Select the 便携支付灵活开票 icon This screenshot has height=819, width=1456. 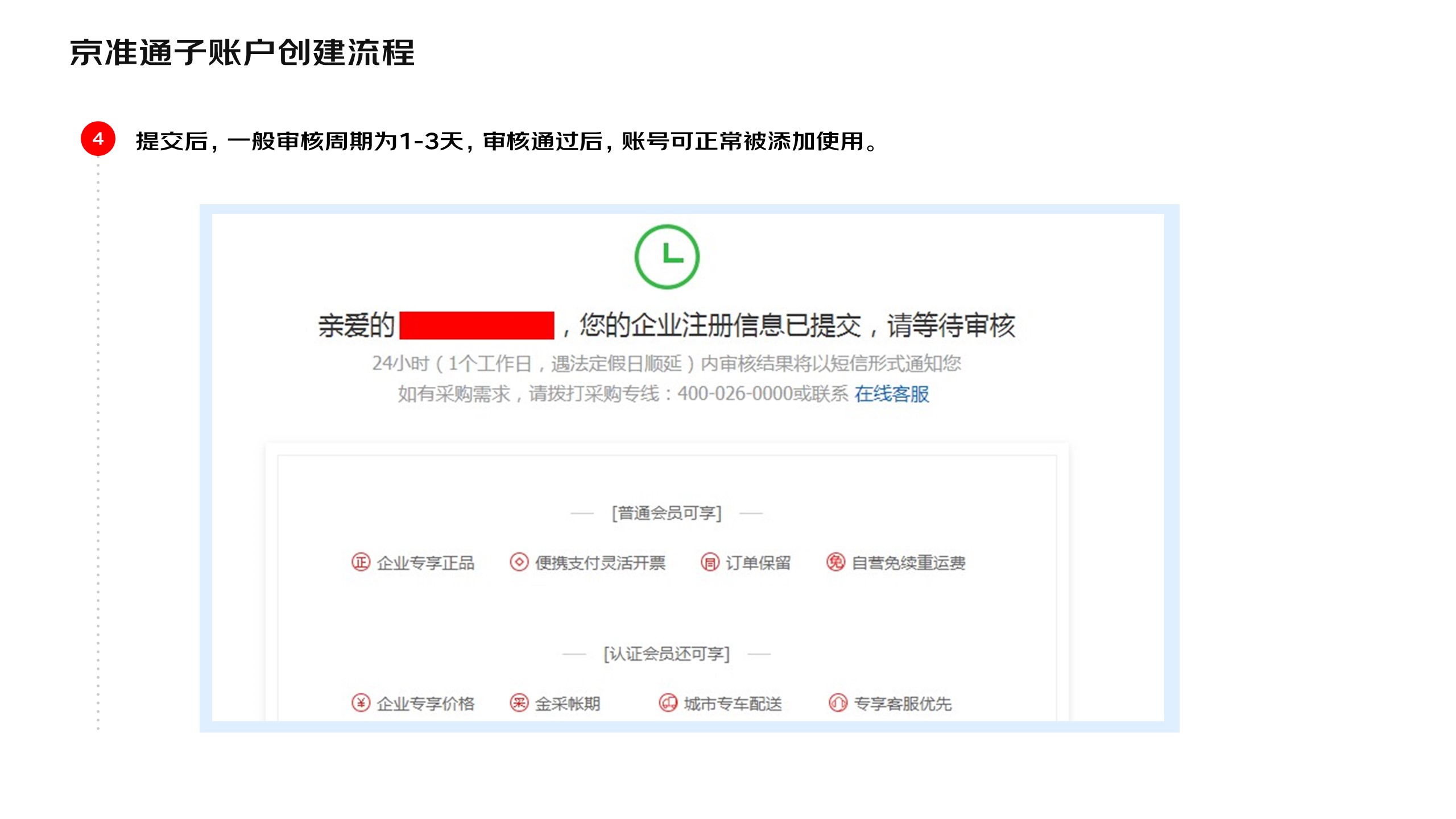tap(519, 562)
